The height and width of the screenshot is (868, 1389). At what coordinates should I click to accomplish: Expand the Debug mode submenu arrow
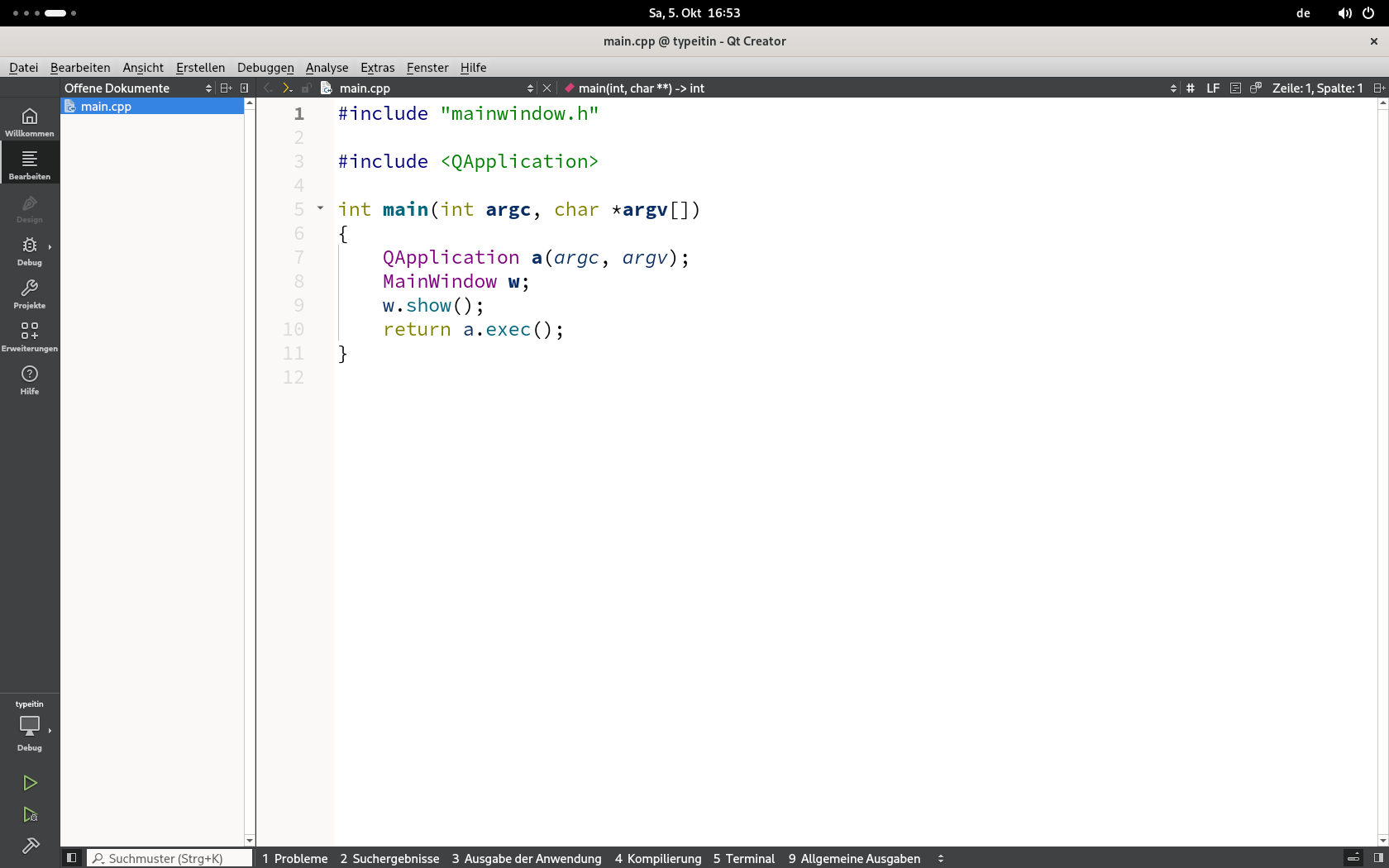[50, 247]
